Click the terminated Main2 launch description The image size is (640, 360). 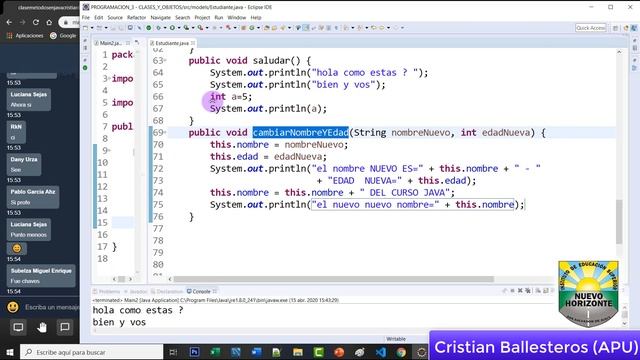216,300
